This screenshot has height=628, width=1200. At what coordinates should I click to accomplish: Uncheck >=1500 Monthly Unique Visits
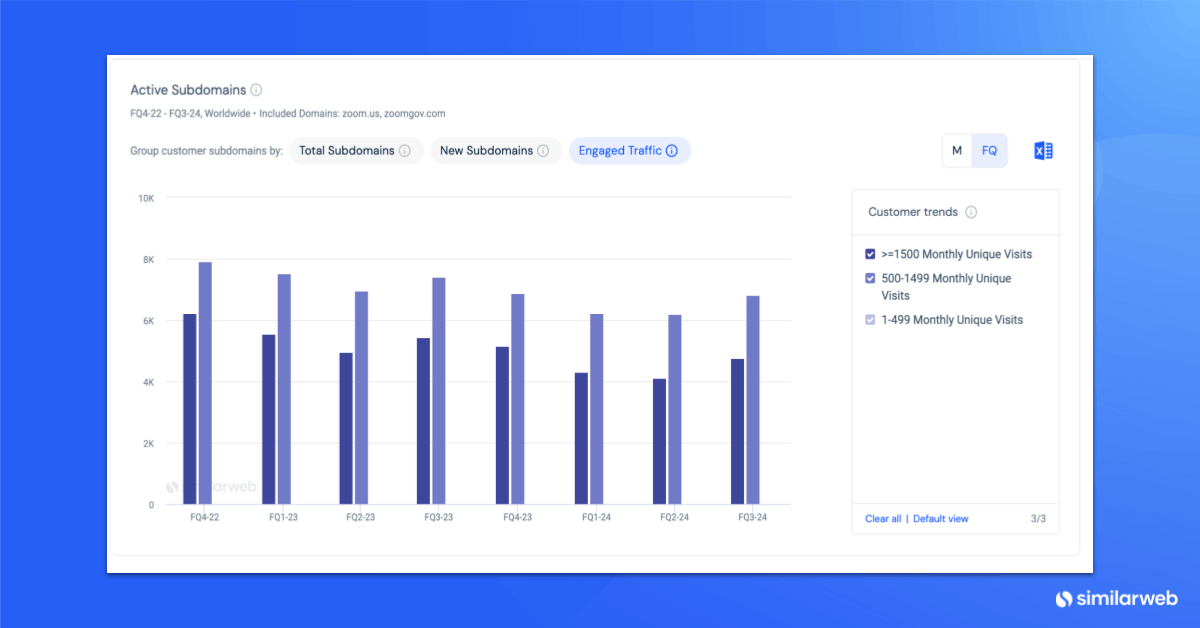869,254
